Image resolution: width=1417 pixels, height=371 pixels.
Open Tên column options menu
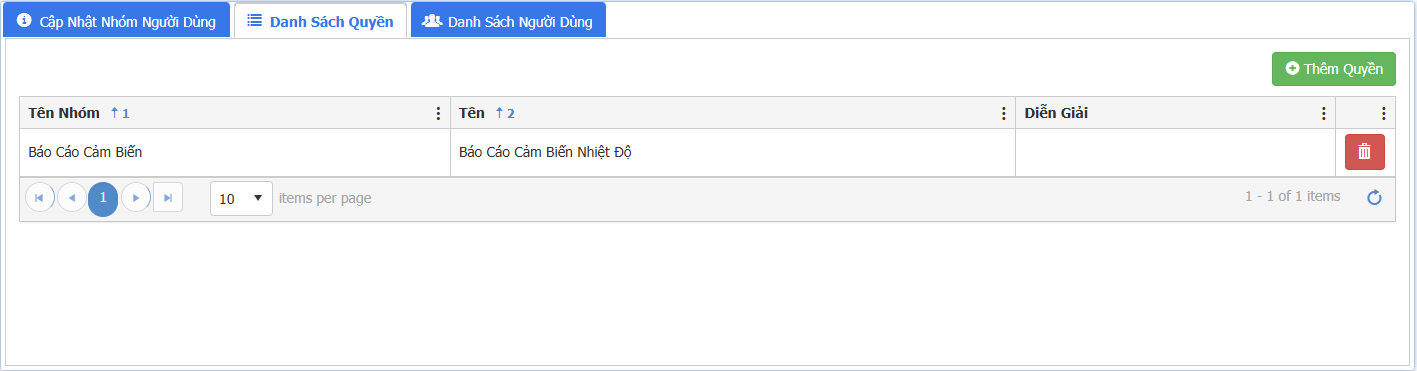click(1004, 113)
